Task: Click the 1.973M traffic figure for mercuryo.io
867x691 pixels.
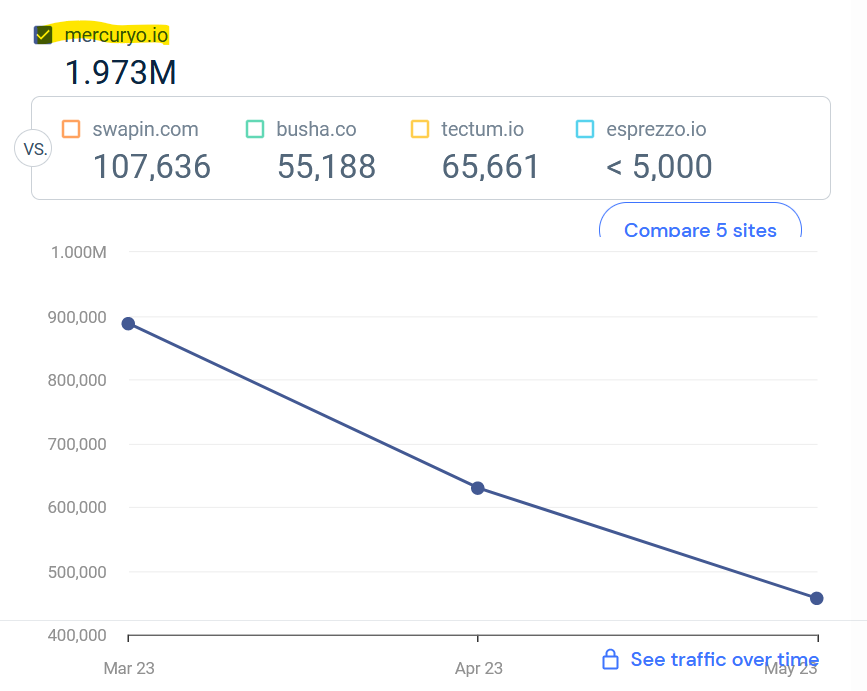Action: coord(121,72)
